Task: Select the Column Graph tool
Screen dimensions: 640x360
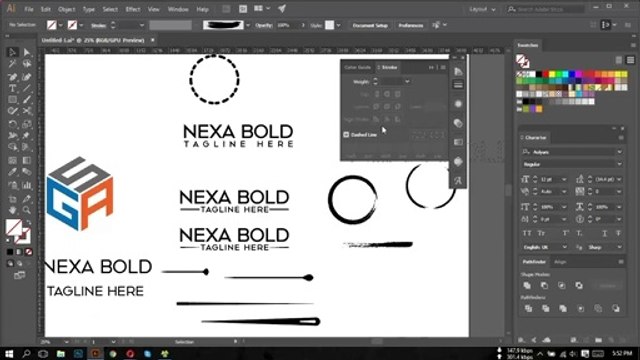Action: pyautogui.click(x=27, y=185)
